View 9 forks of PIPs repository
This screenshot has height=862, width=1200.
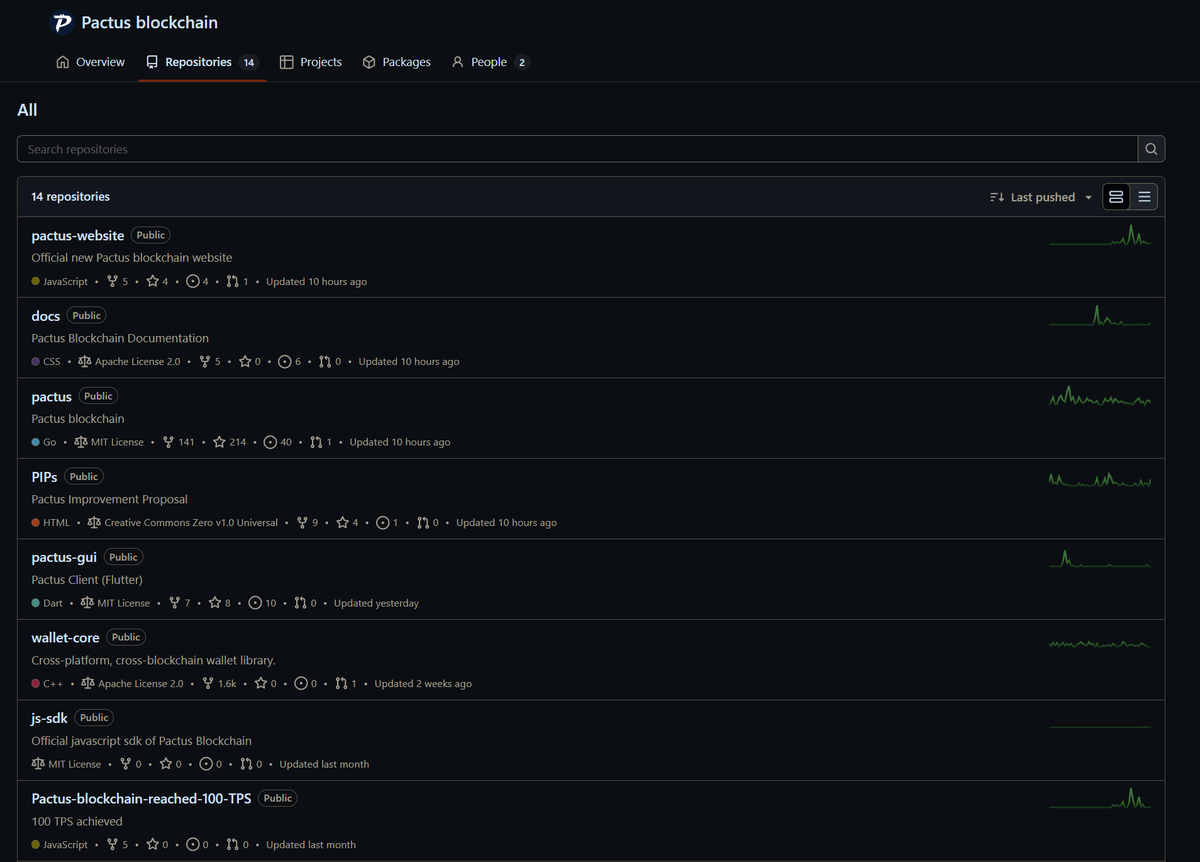[x=307, y=523]
